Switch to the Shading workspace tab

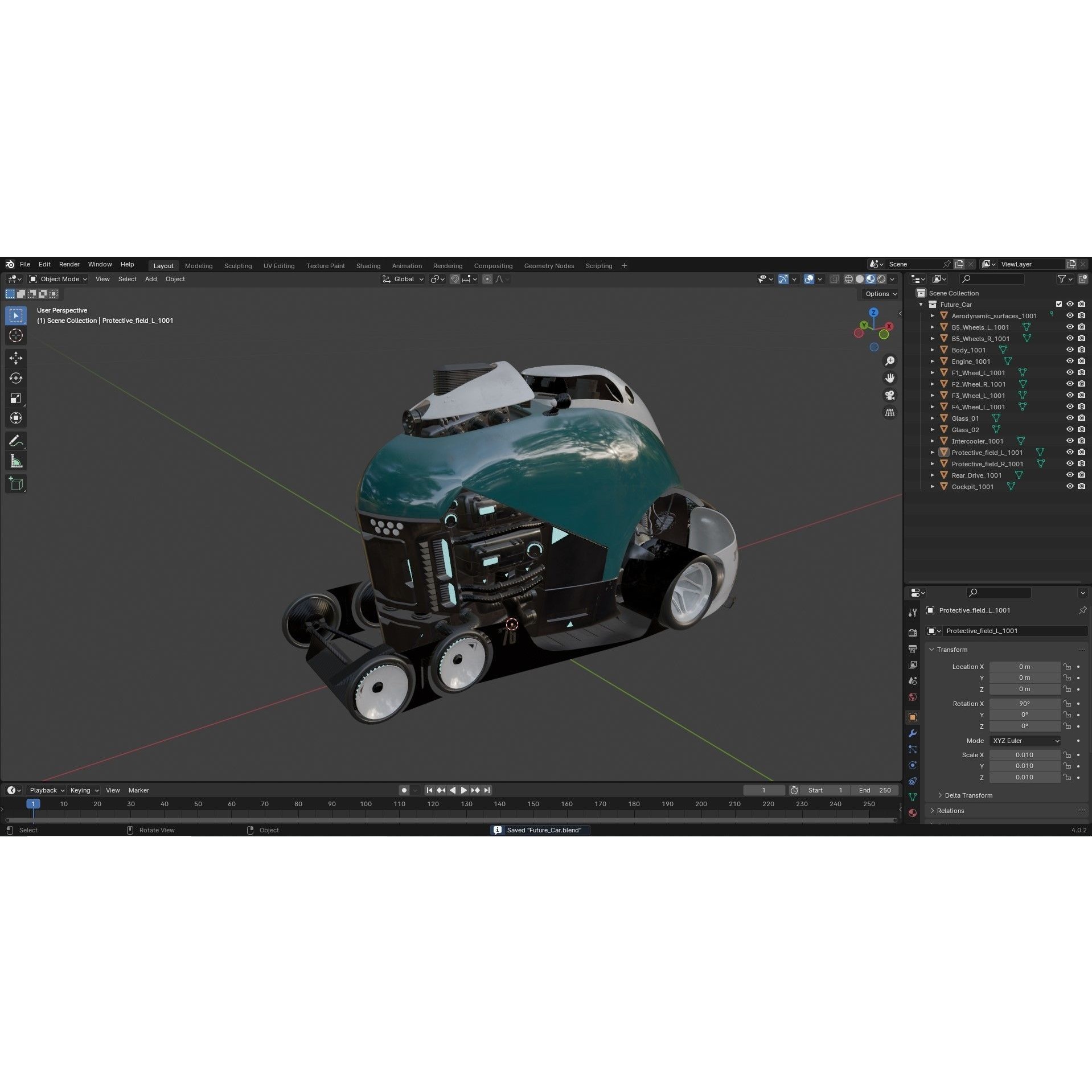pyautogui.click(x=368, y=265)
